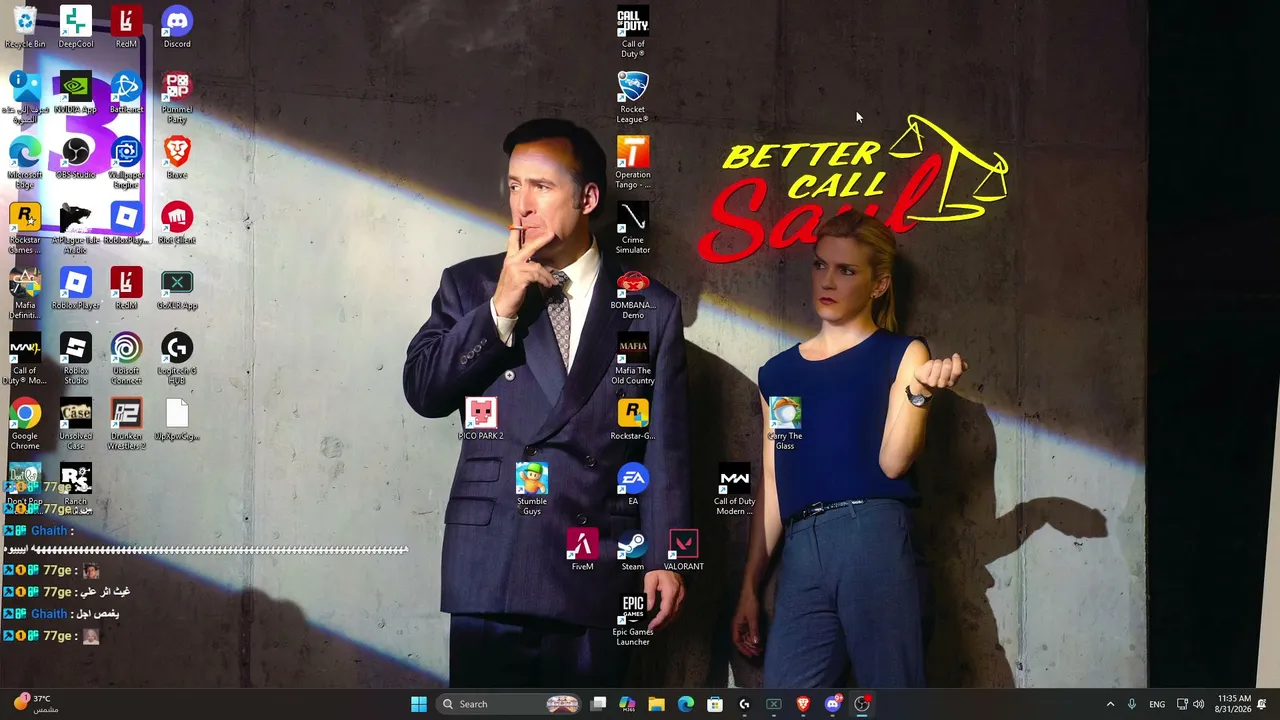Open the Battle.net desktop shortcut
Screen dimensions: 1280x720
point(126,93)
